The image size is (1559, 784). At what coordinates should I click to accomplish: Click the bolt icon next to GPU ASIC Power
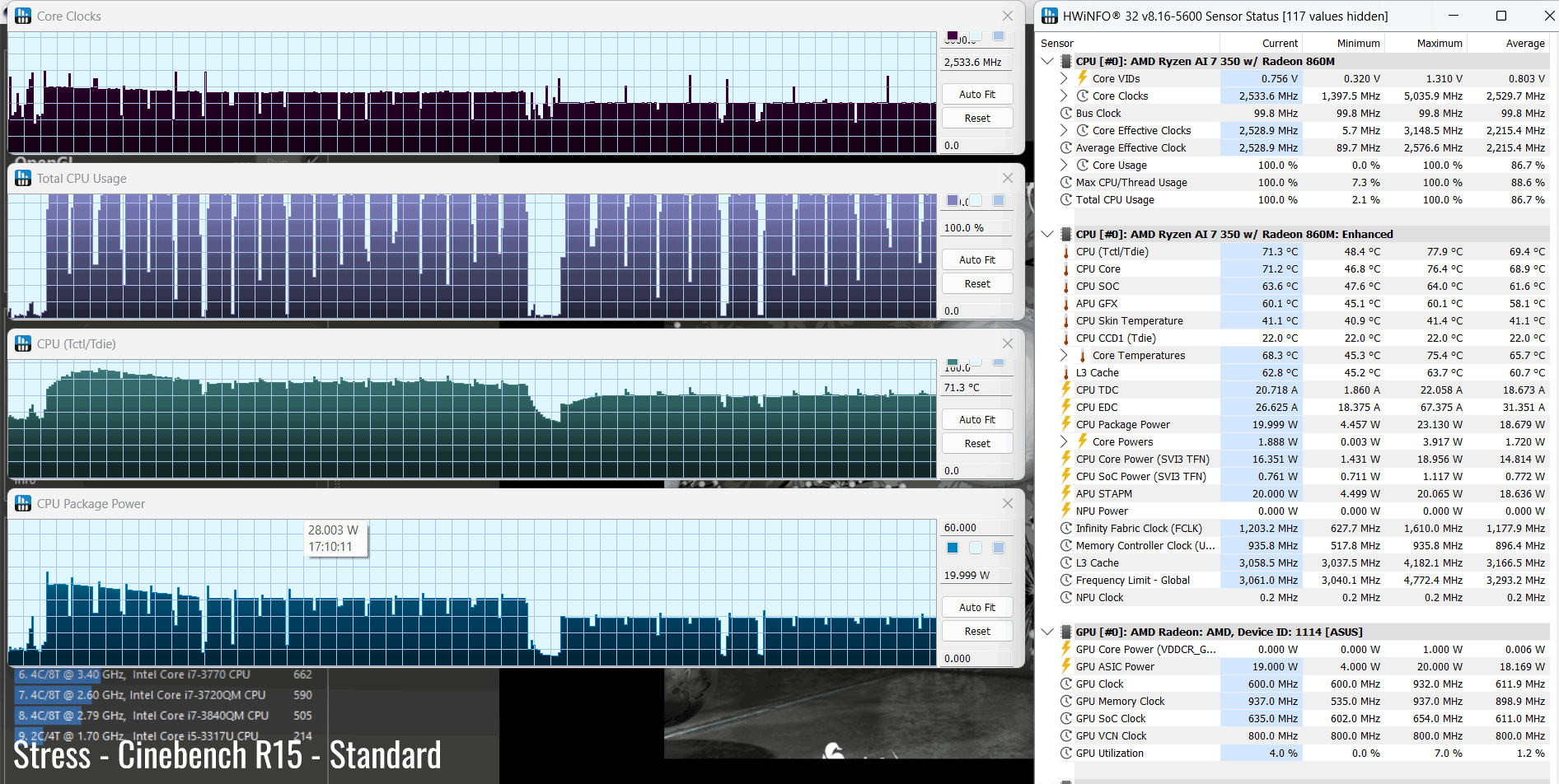click(x=1066, y=666)
